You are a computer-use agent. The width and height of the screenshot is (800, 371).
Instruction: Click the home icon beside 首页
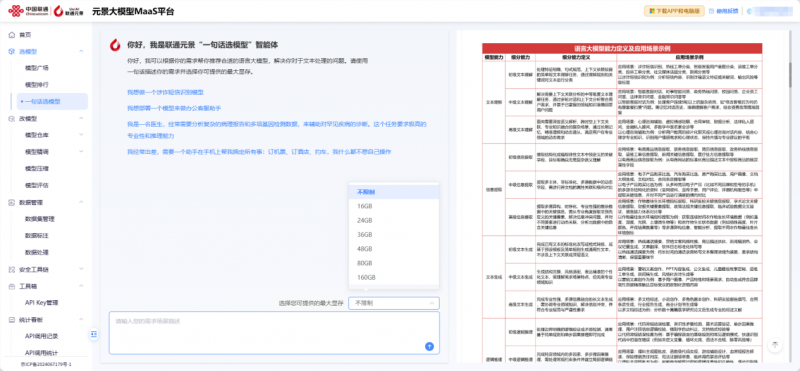(12, 35)
